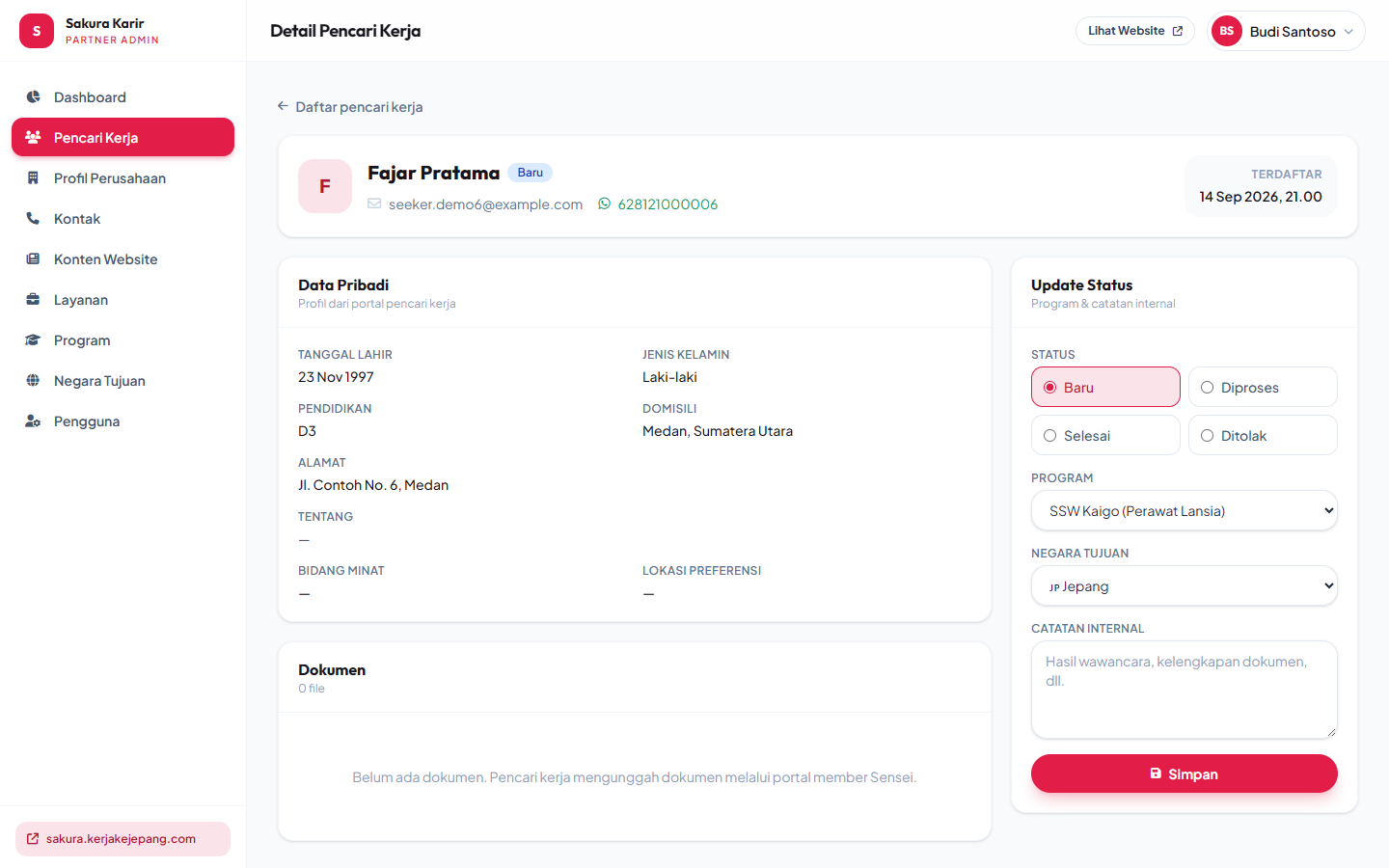Go to Profil Perusahaan menu
The height and width of the screenshot is (868, 1389).
[x=123, y=177]
